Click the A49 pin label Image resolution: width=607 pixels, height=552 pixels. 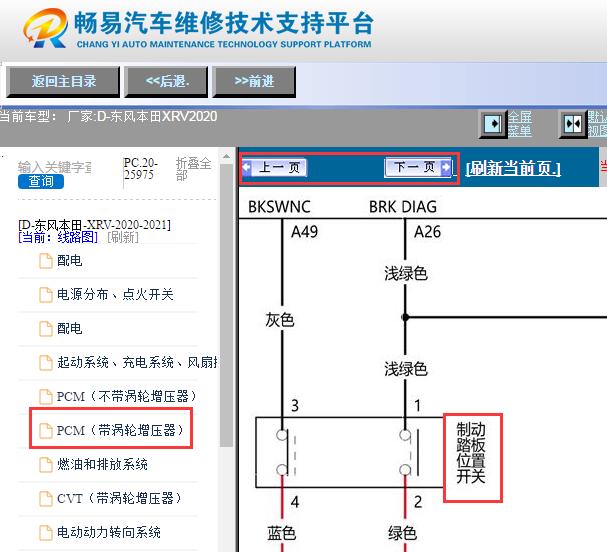(304, 232)
